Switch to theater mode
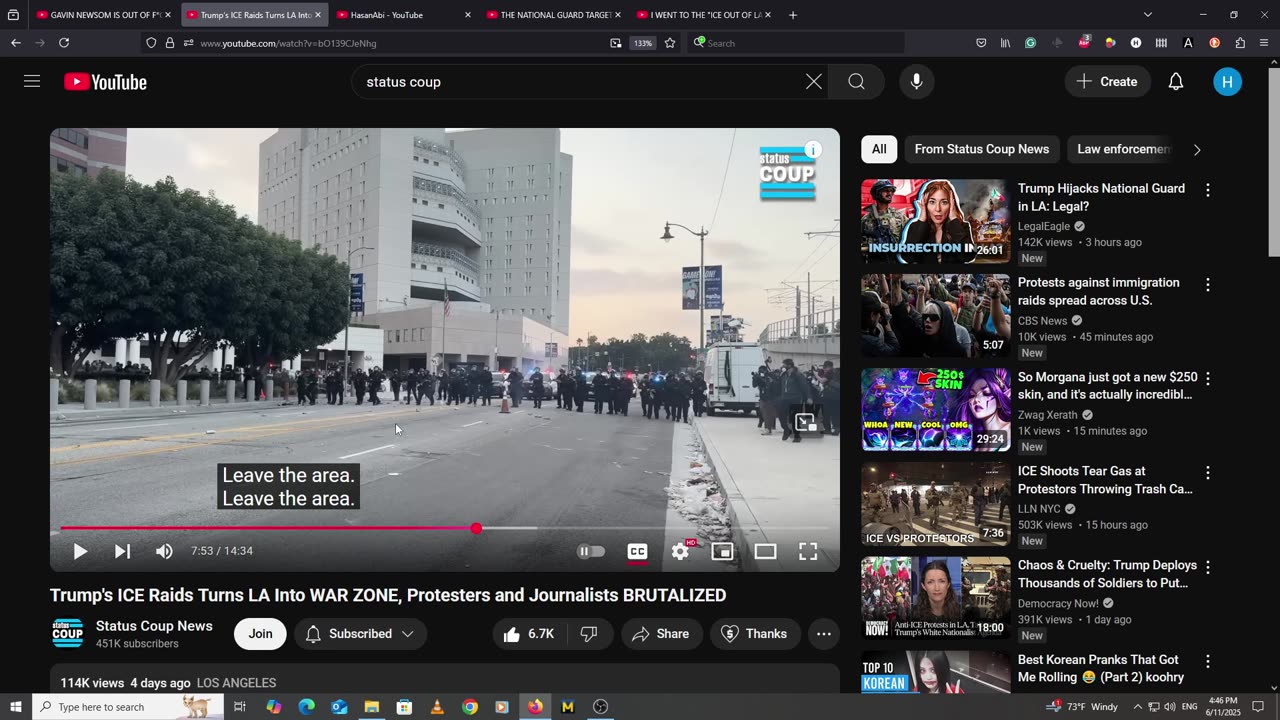1280x720 pixels. pyautogui.click(x=765, y=551)
